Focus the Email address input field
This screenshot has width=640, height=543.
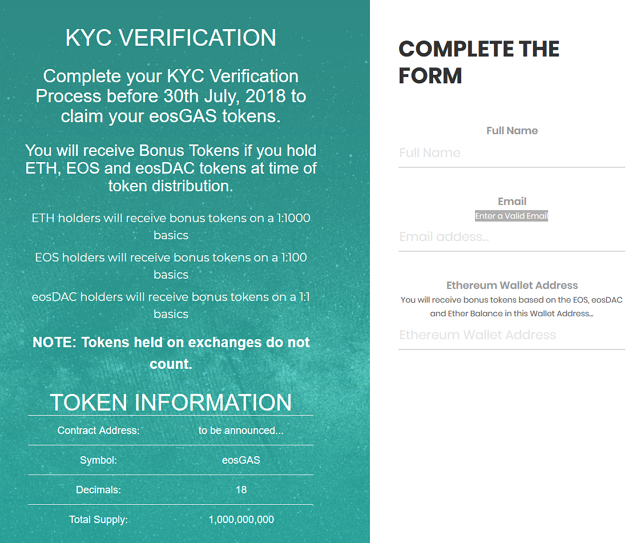pos(511,237)
